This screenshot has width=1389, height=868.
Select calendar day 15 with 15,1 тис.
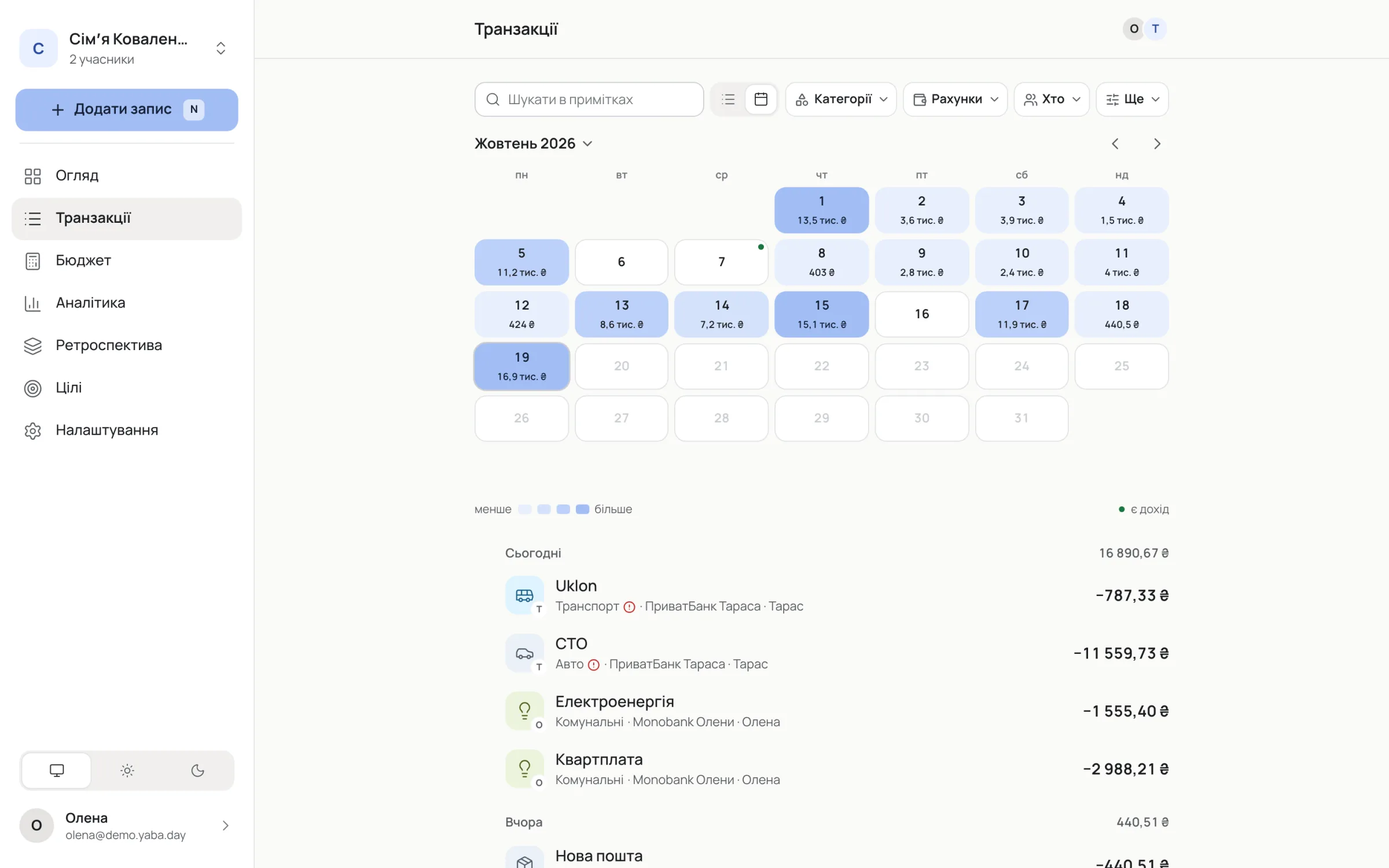click(x=821, y=314)
